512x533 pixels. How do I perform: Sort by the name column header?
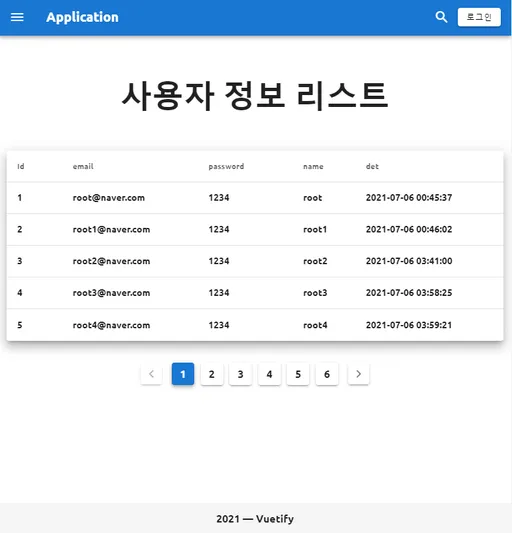pos(313,167)
